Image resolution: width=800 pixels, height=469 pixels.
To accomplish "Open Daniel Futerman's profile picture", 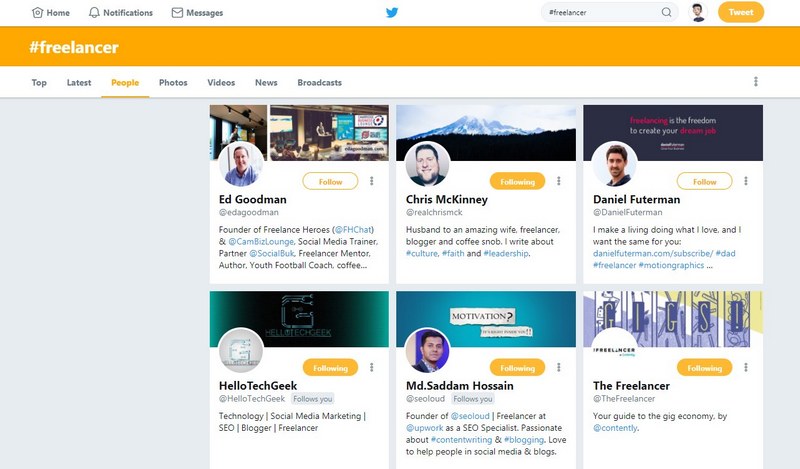I will click(614, 164).
